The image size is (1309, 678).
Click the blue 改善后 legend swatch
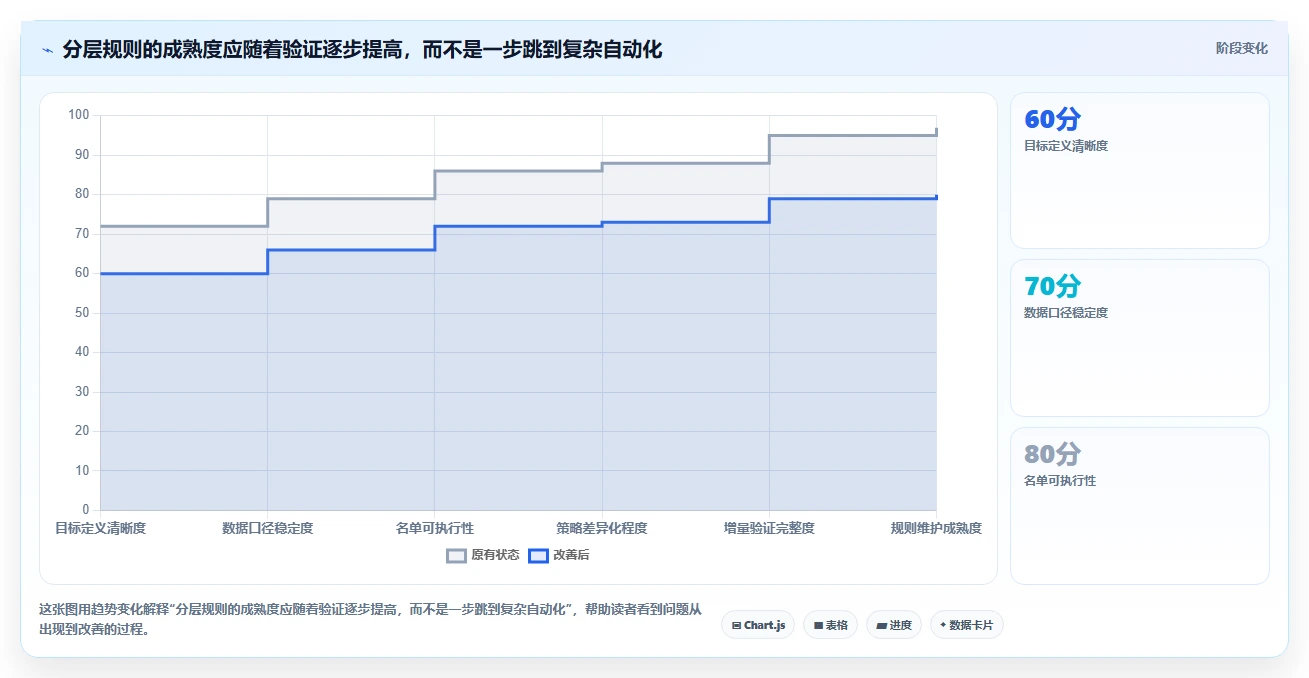tap(538, 556)
